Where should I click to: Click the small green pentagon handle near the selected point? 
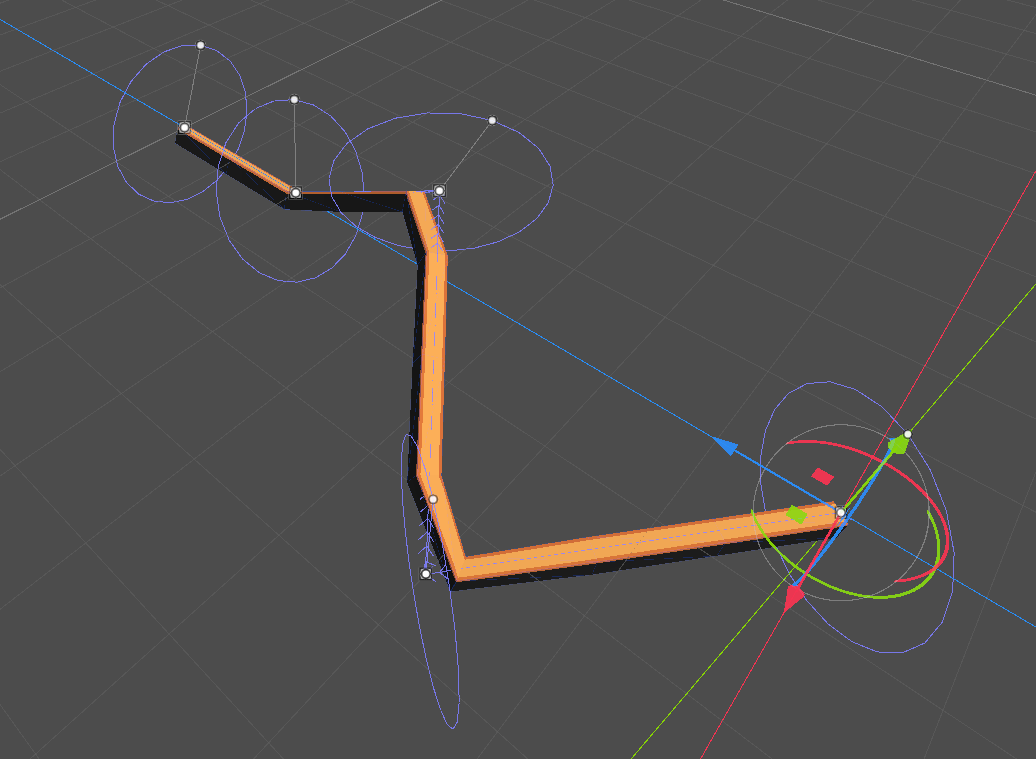click(x=795, y=515)
